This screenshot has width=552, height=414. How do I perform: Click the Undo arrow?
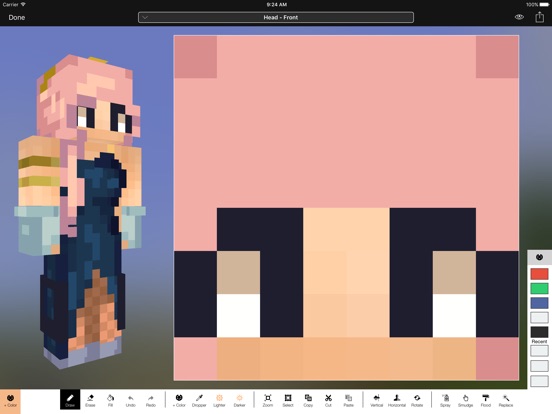tap(131, 400)
